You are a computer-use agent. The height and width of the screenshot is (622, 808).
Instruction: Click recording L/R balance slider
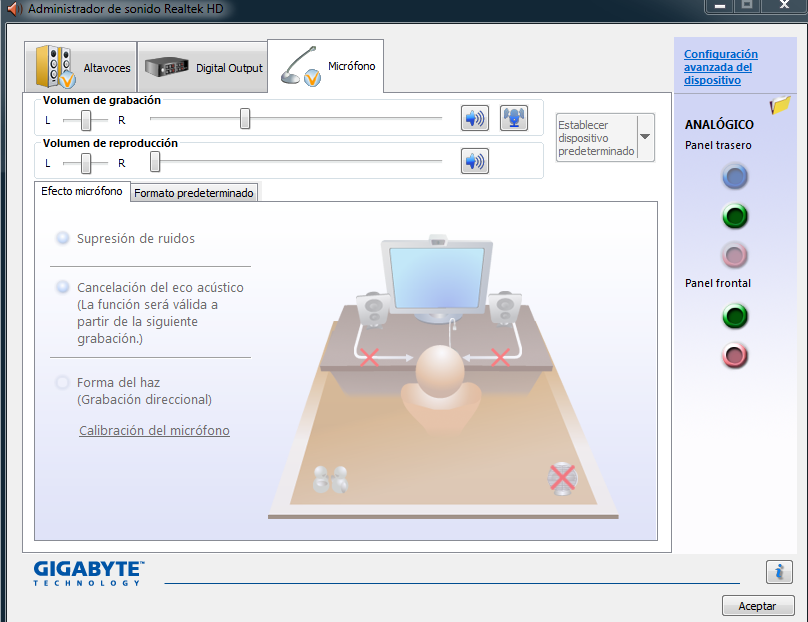(x=86, y=120)
